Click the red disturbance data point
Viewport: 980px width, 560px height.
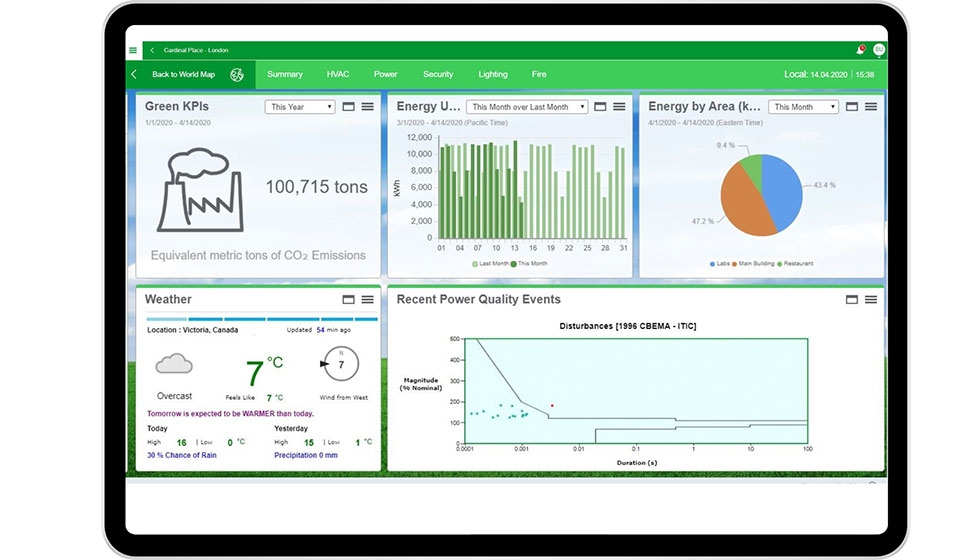pos(552,405)
